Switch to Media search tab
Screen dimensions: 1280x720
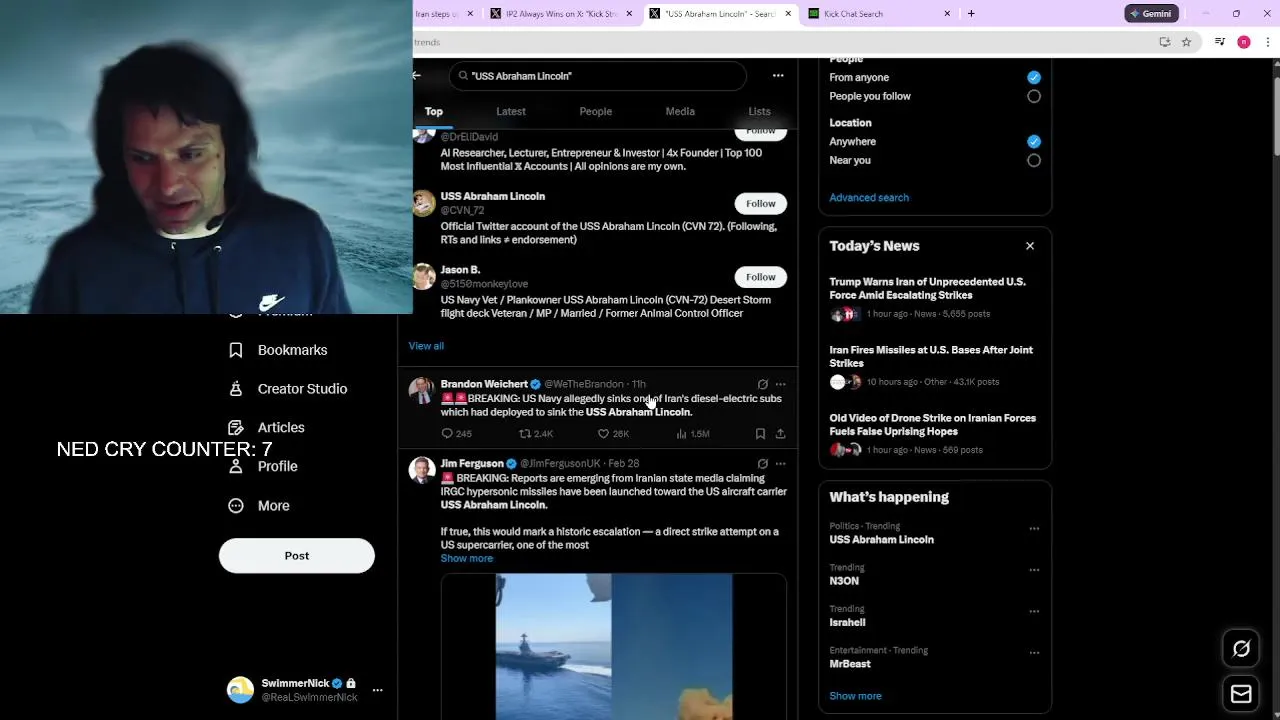[x=680, y=111]
